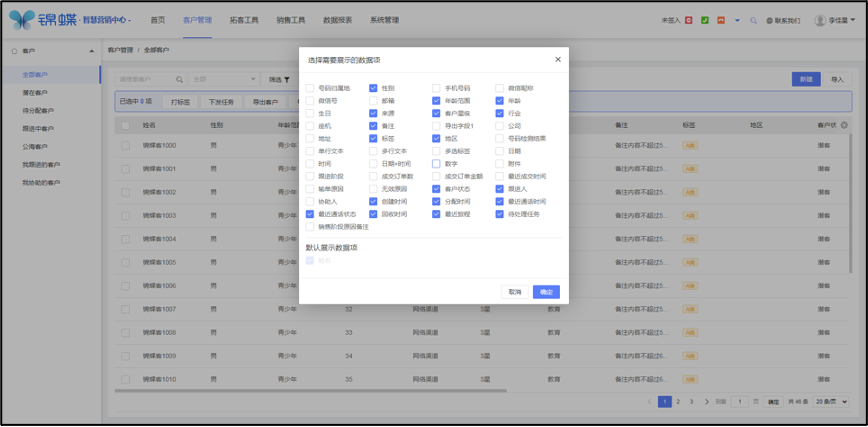Click the page number jump input

point(740,402)
